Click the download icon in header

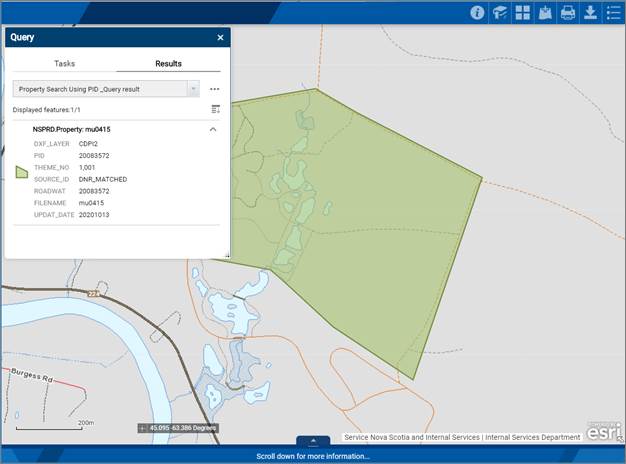point(590,13)
